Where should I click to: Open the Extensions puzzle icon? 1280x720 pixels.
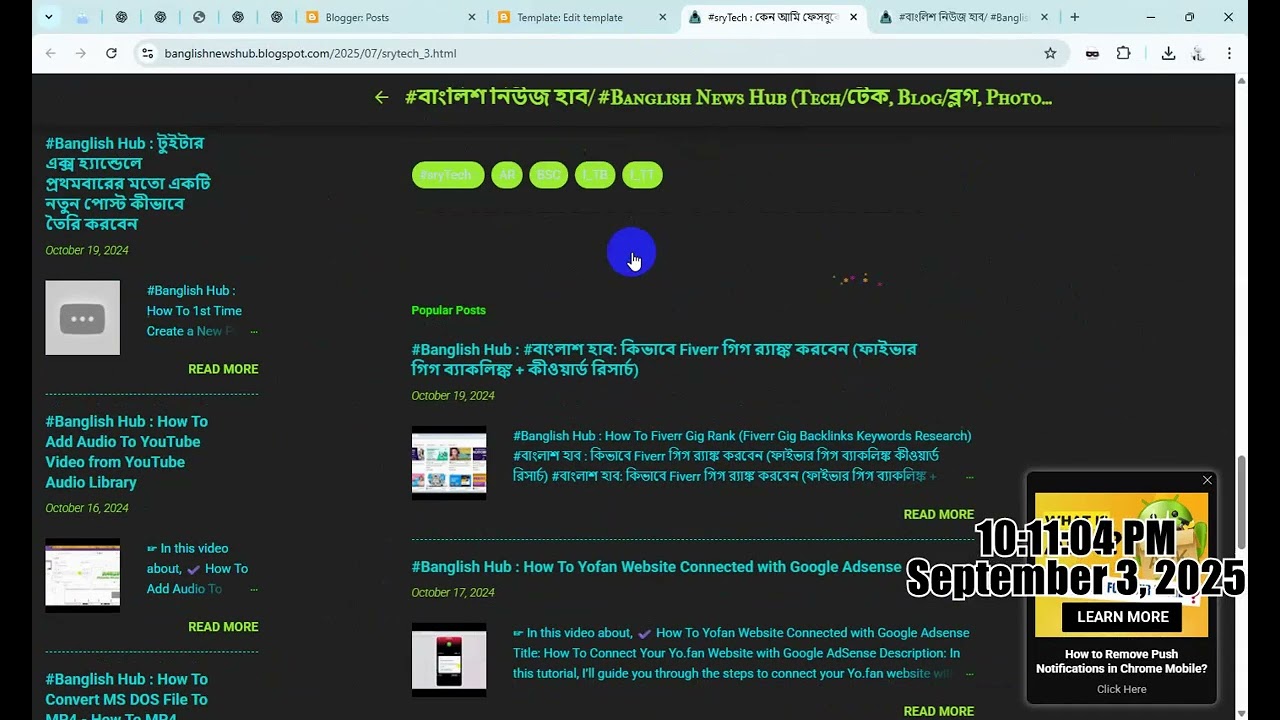[1123, 53]
